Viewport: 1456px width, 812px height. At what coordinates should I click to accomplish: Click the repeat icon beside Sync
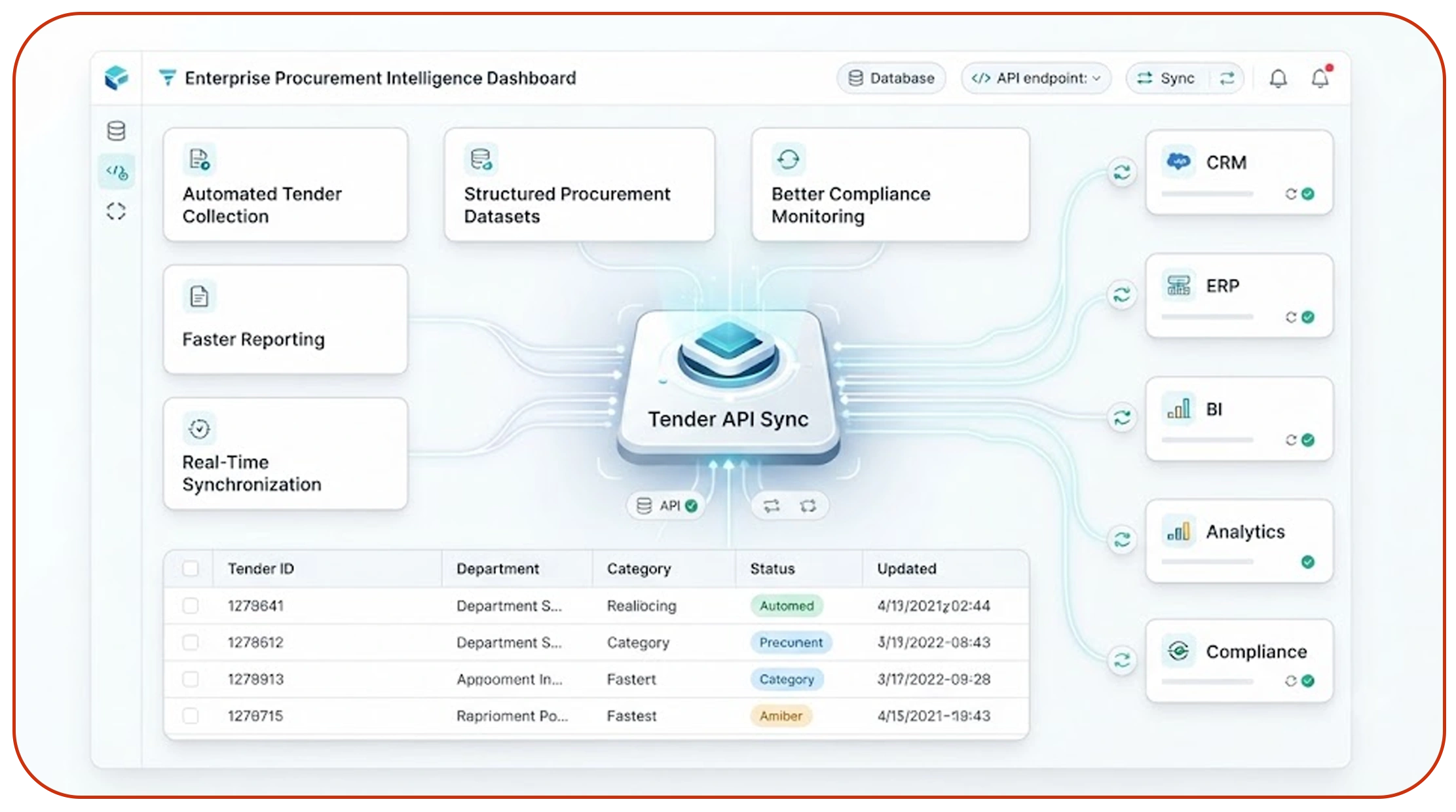tap(1227, 79)
